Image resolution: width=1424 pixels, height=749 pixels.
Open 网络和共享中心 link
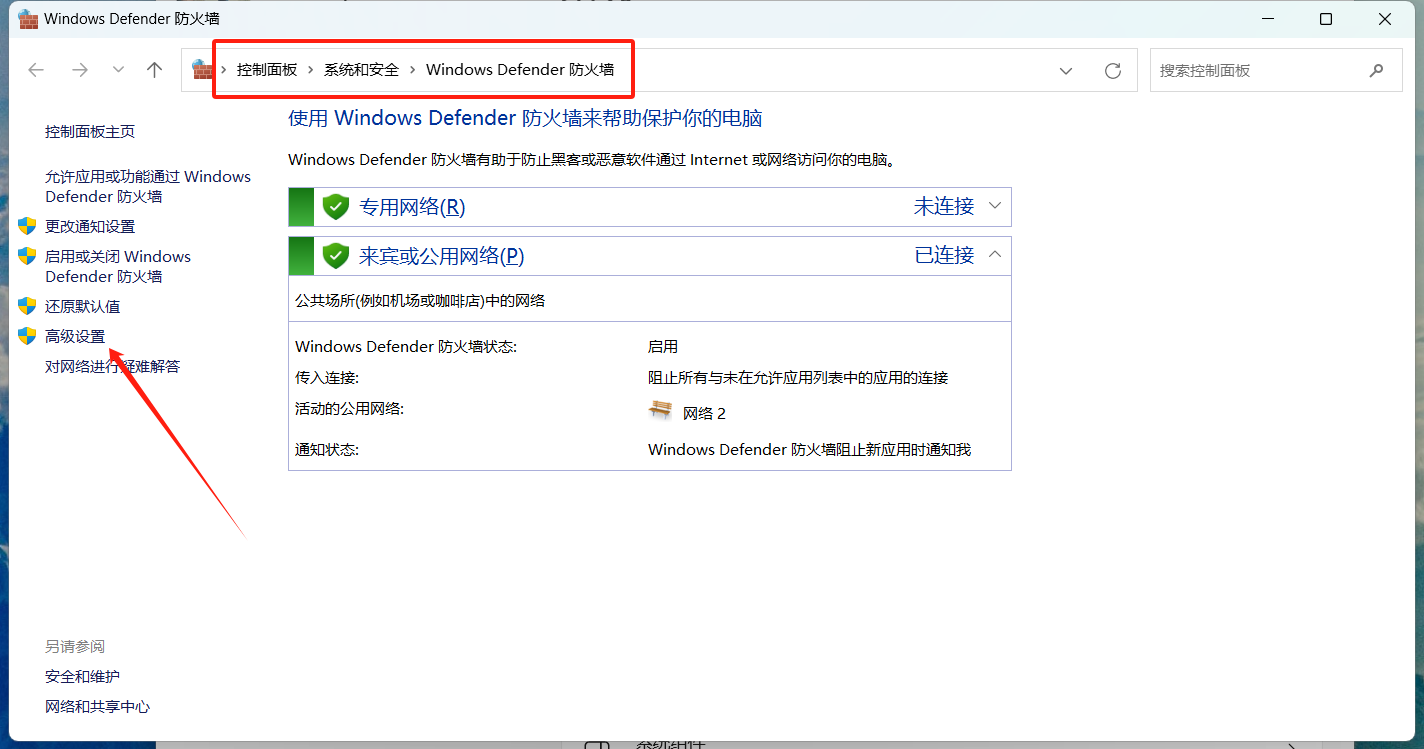click(x=97, y=707)
